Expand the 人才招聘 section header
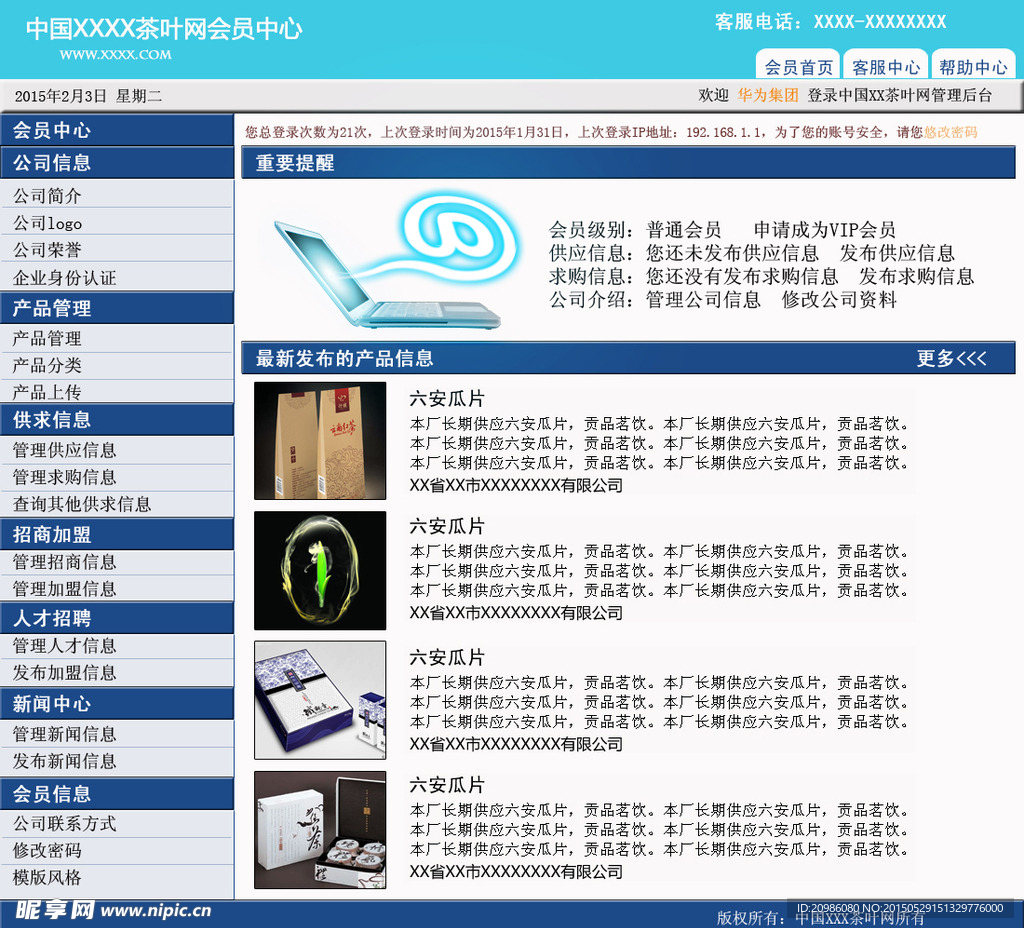1024x928 pixels. pyautogui.click(x=52, y=618)
